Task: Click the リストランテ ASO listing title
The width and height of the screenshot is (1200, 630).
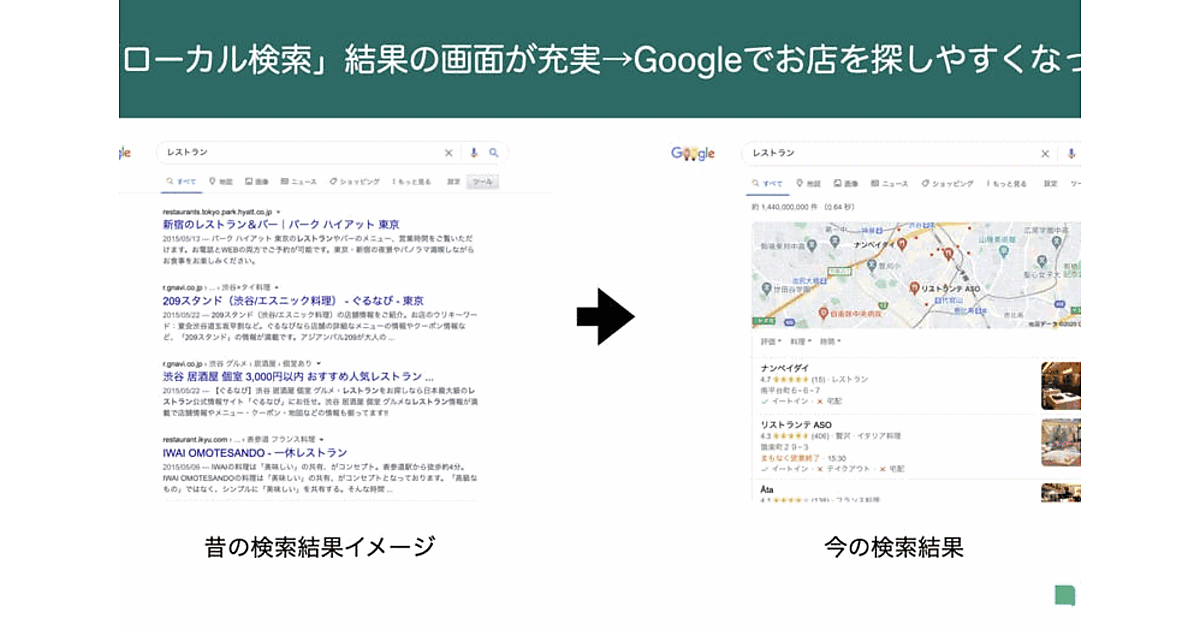Action: (x=796, y=425)
